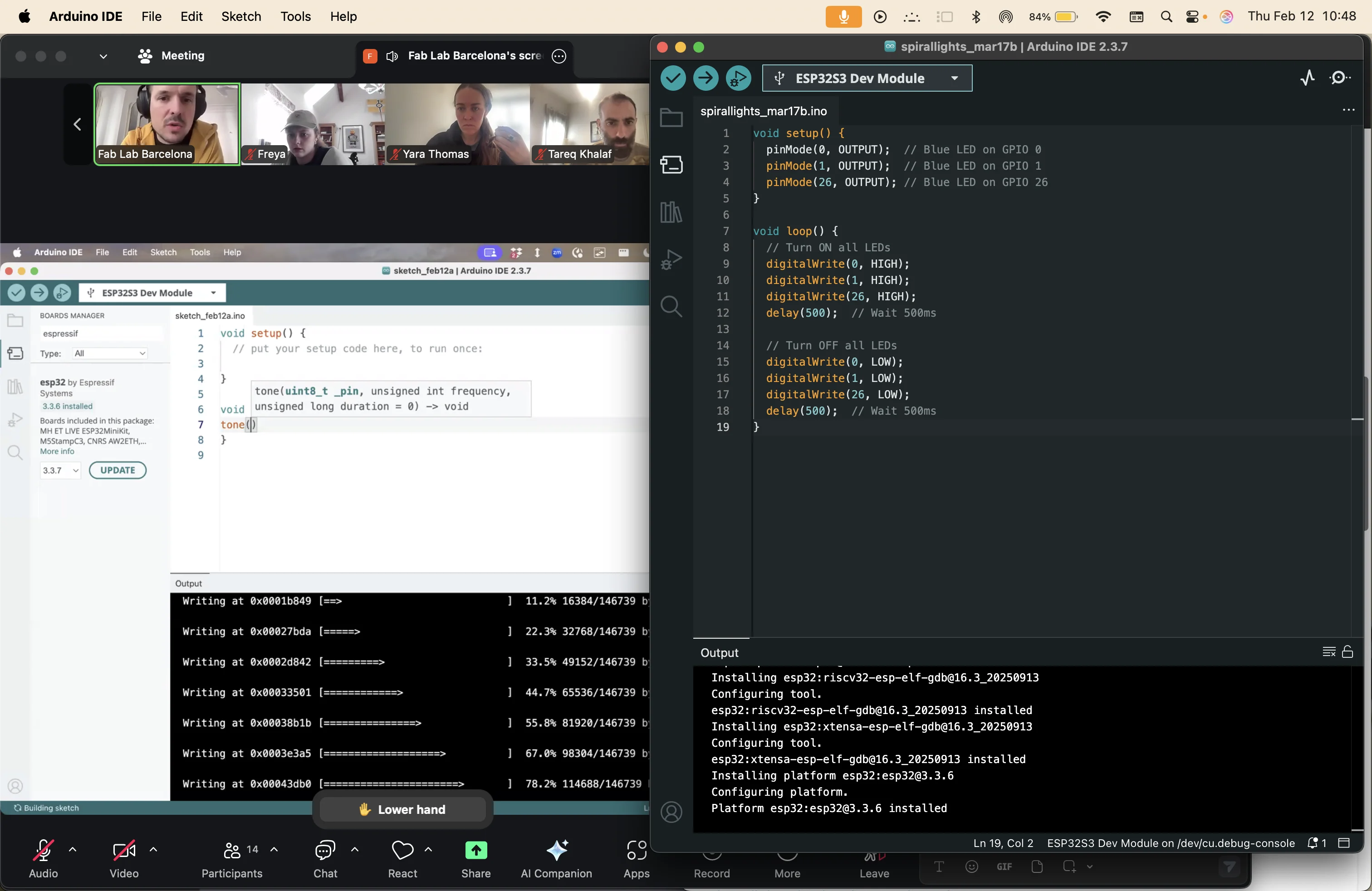
Task: Open the Serial Monitor icon
Action: point(1340,78)
